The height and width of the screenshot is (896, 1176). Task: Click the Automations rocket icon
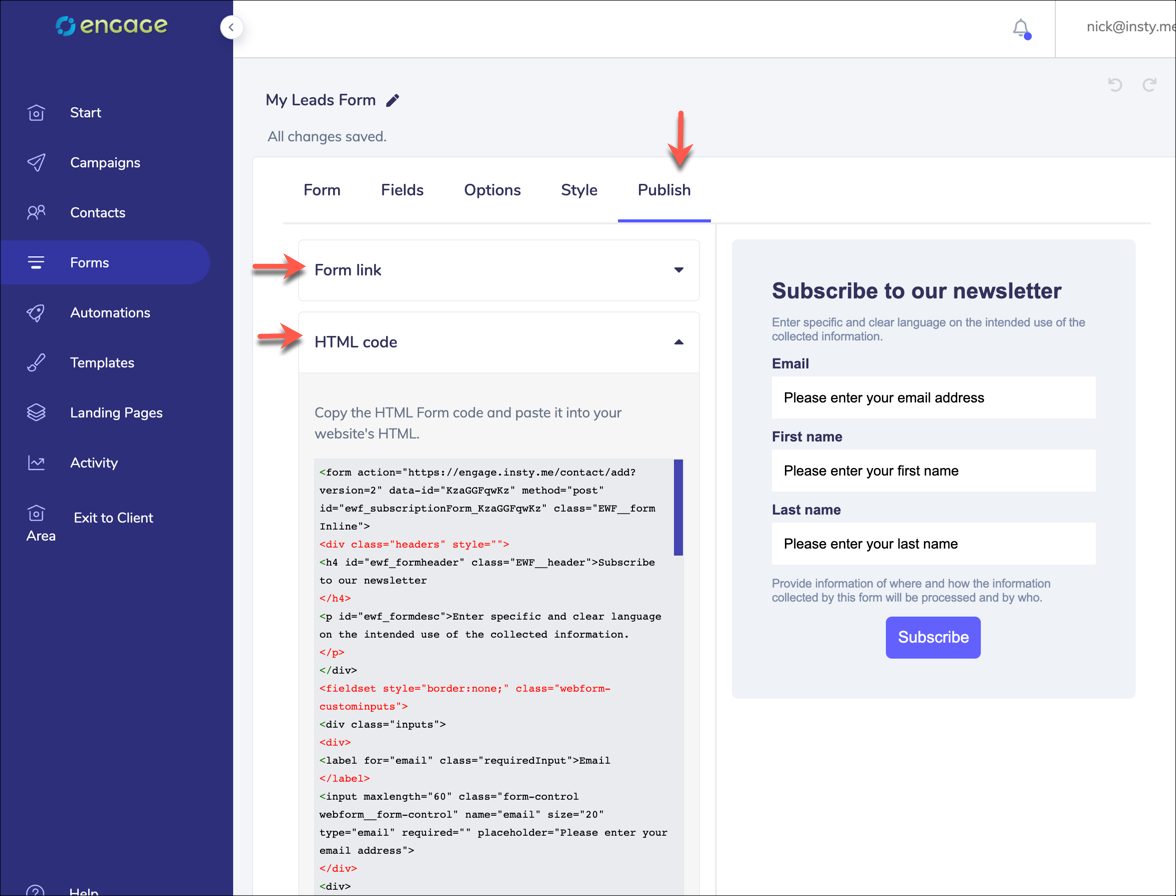[36, 313]
